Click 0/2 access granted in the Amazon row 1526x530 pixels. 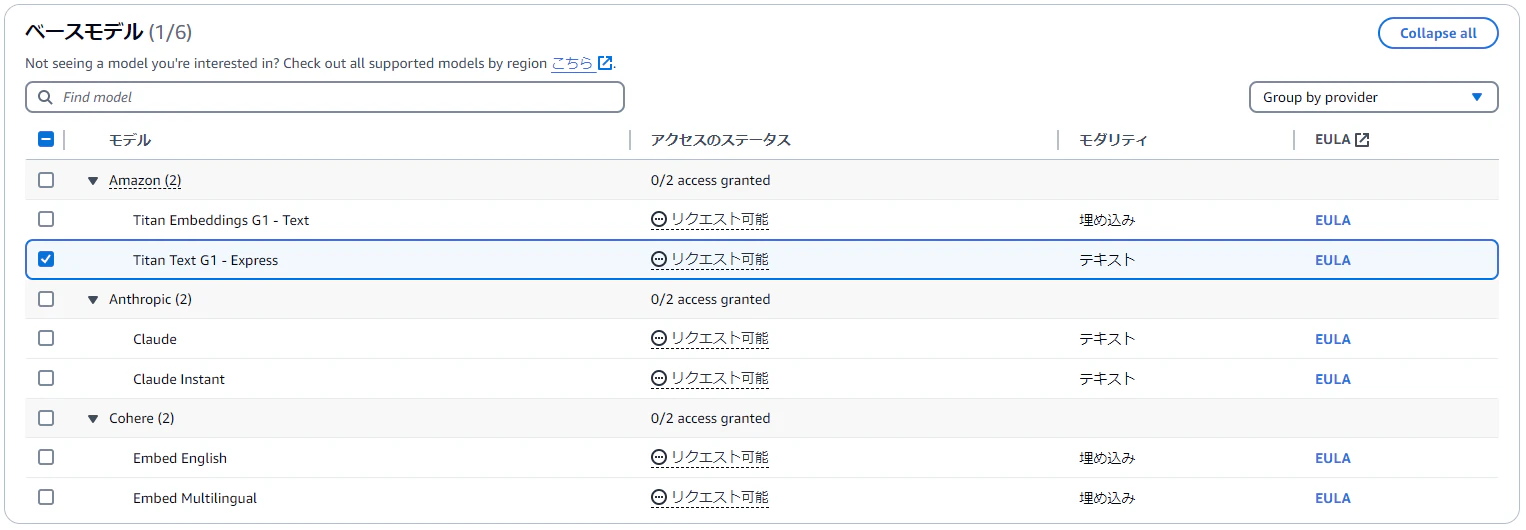pos(710,180)
